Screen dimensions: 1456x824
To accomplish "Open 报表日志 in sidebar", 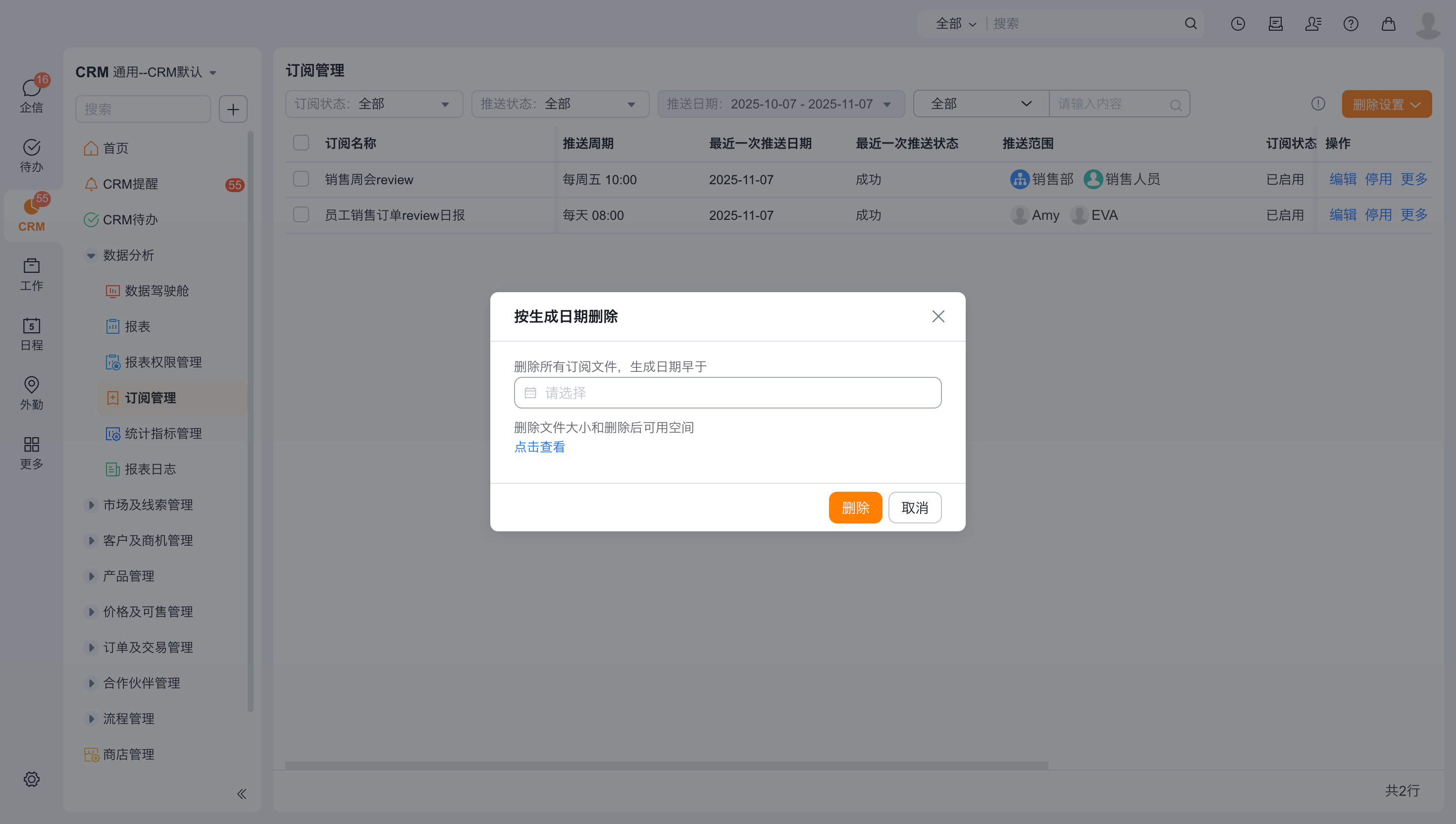I will (150, 469).
